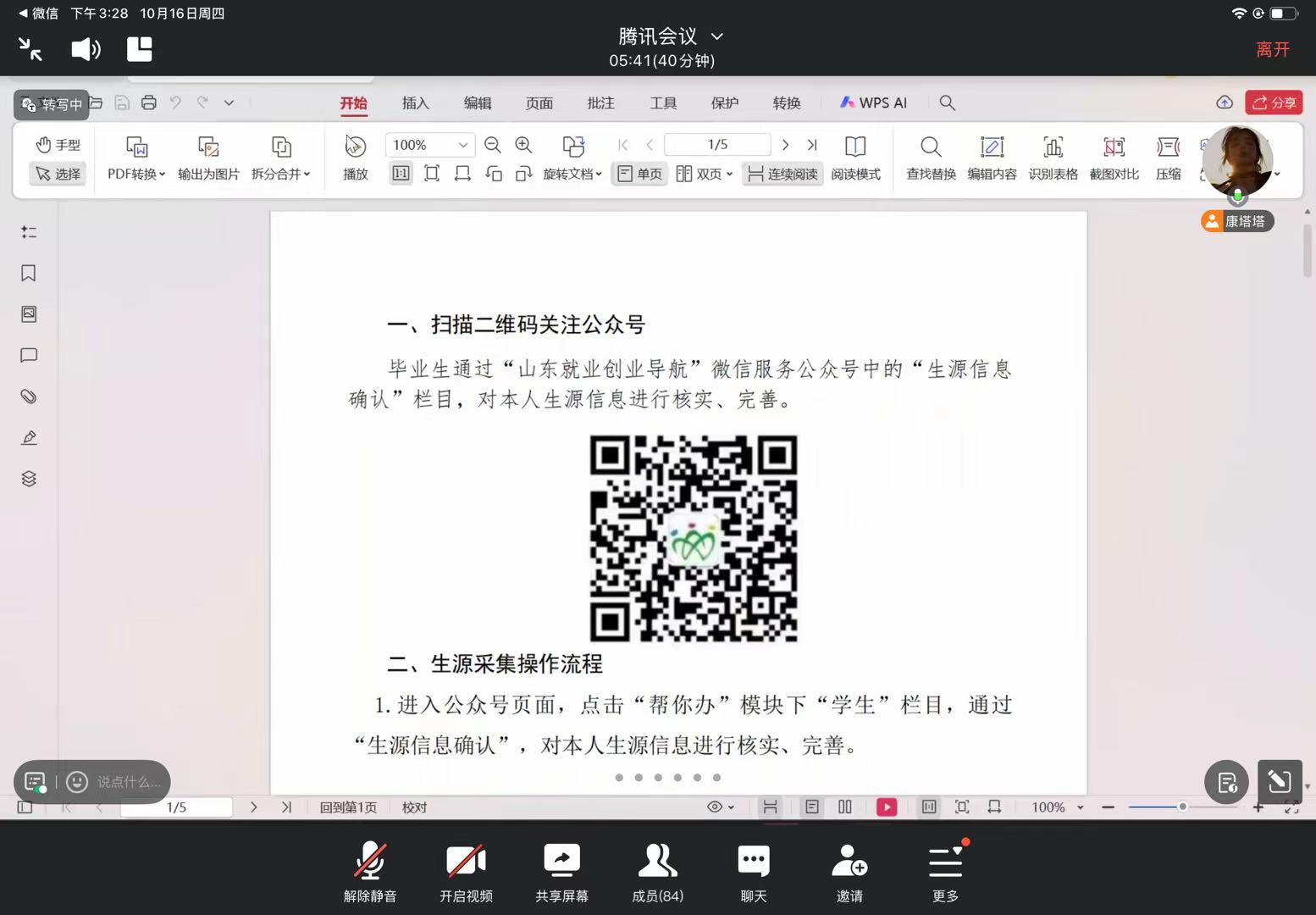Select the 手型 hand tool
The image size is (1316, 915).
[x=58, y=145]
